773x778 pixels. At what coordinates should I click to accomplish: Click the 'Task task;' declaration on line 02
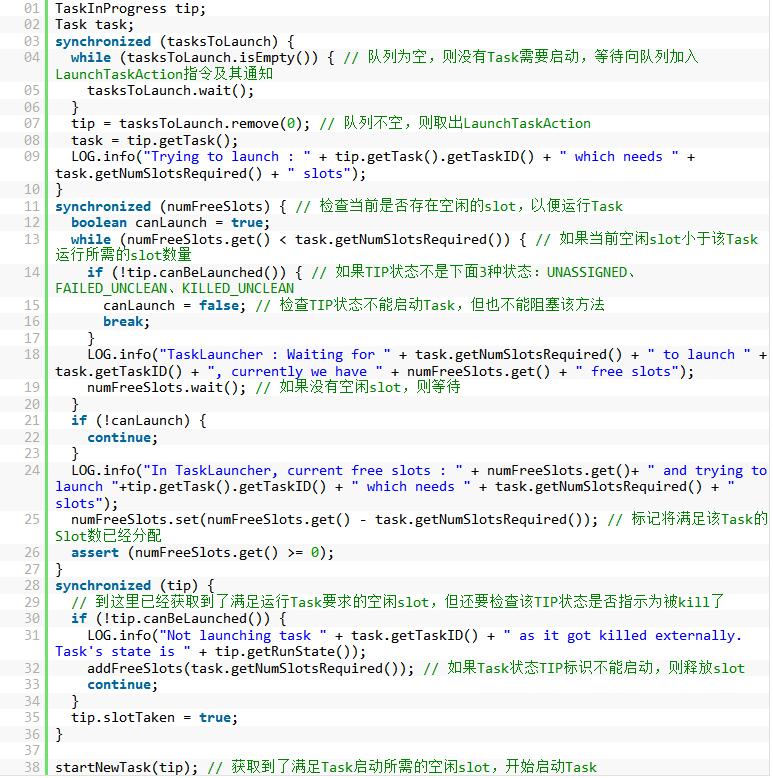[x=94, y=25]
